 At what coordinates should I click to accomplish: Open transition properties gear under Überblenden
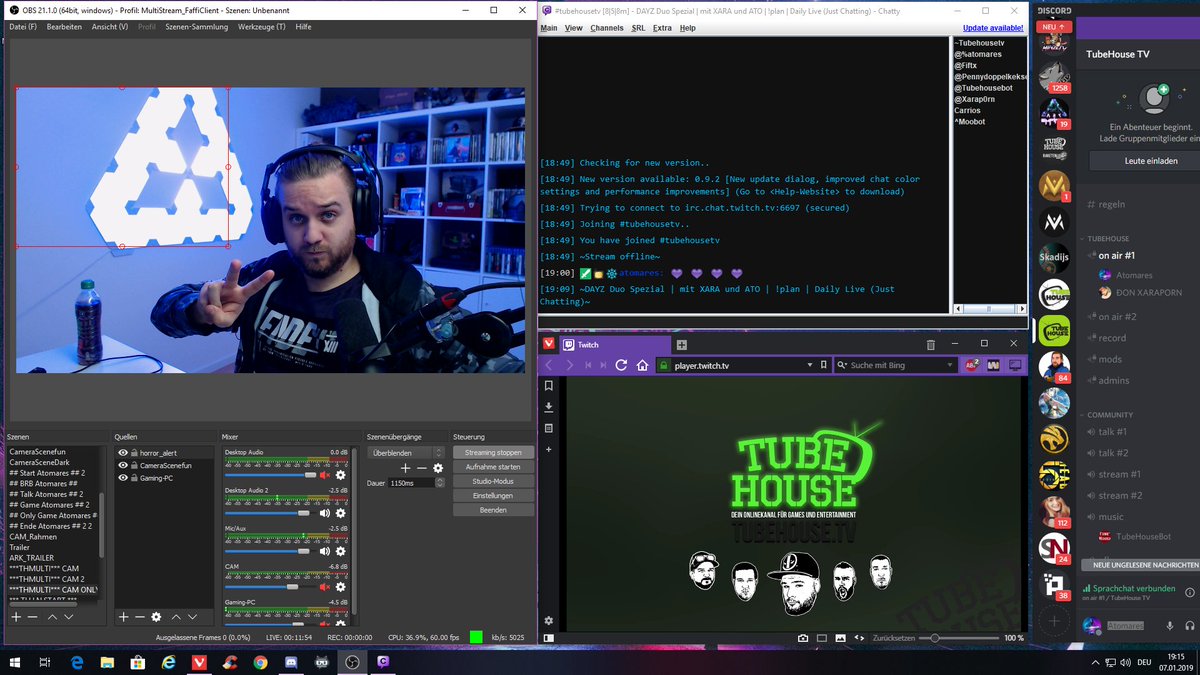(437, 468)
